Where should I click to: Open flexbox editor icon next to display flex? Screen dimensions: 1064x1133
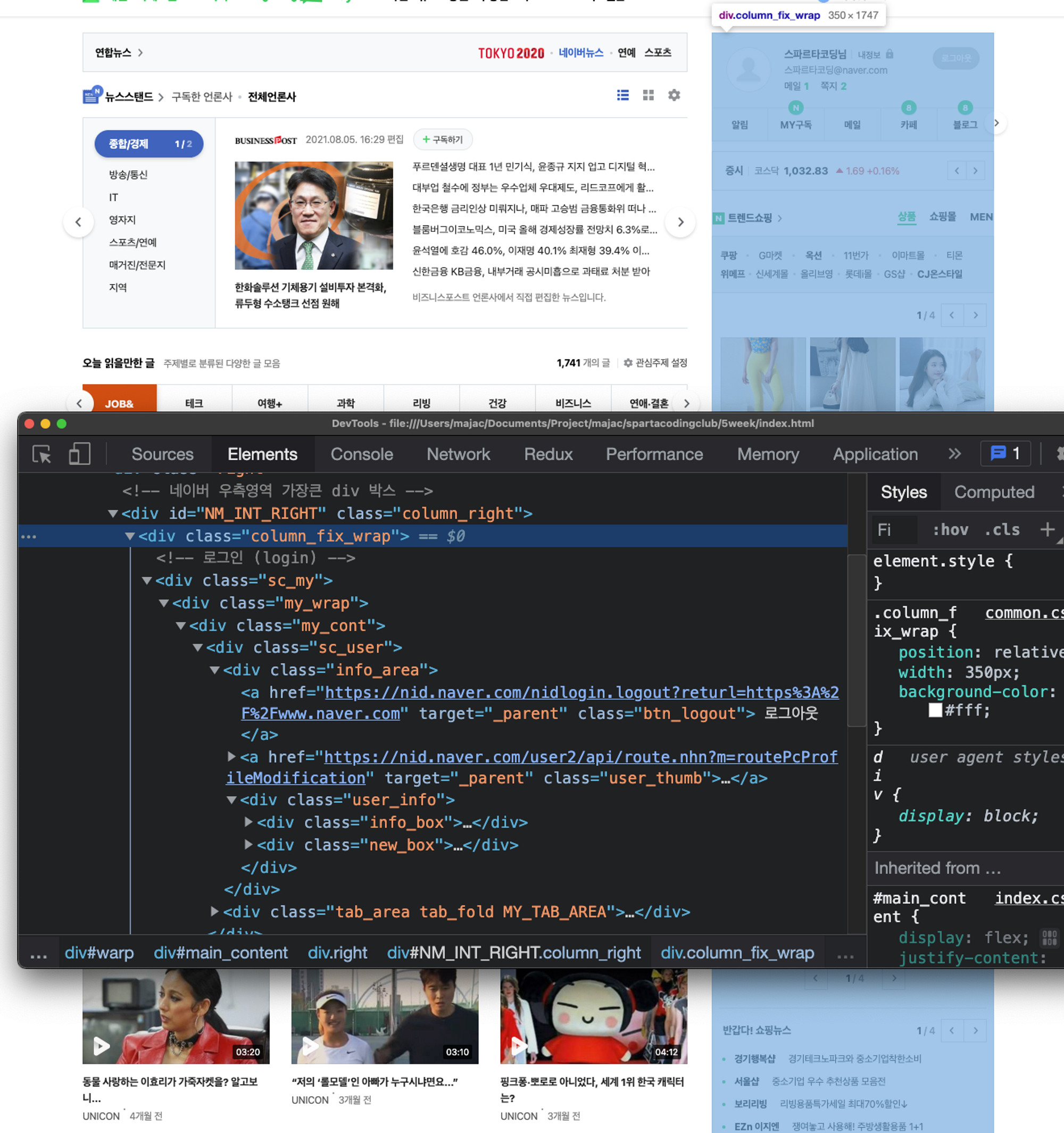[1049, 937]
